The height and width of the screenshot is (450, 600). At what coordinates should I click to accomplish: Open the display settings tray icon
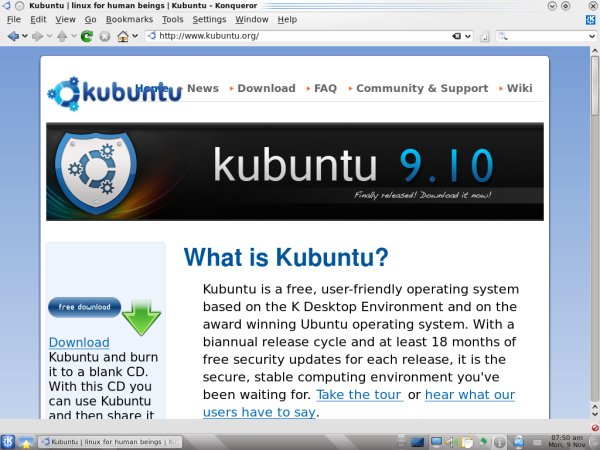(436, 442)
